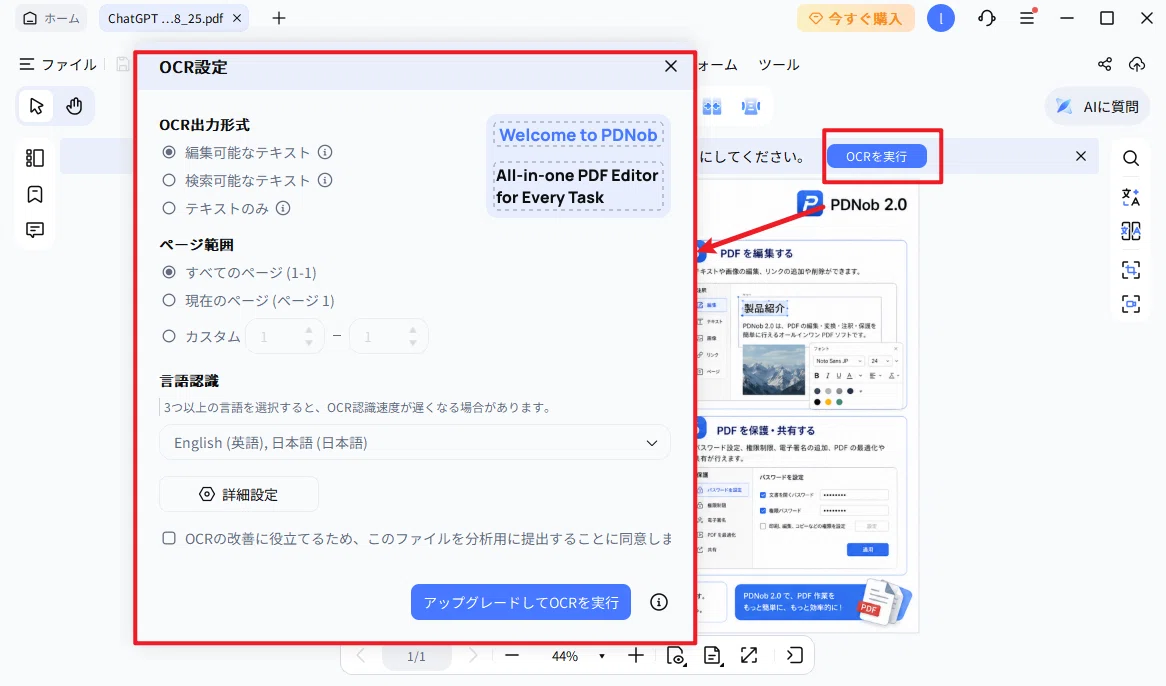Click the info icon next to 編集可能なテキスト
1166x686 pixels.
(325, 152)
